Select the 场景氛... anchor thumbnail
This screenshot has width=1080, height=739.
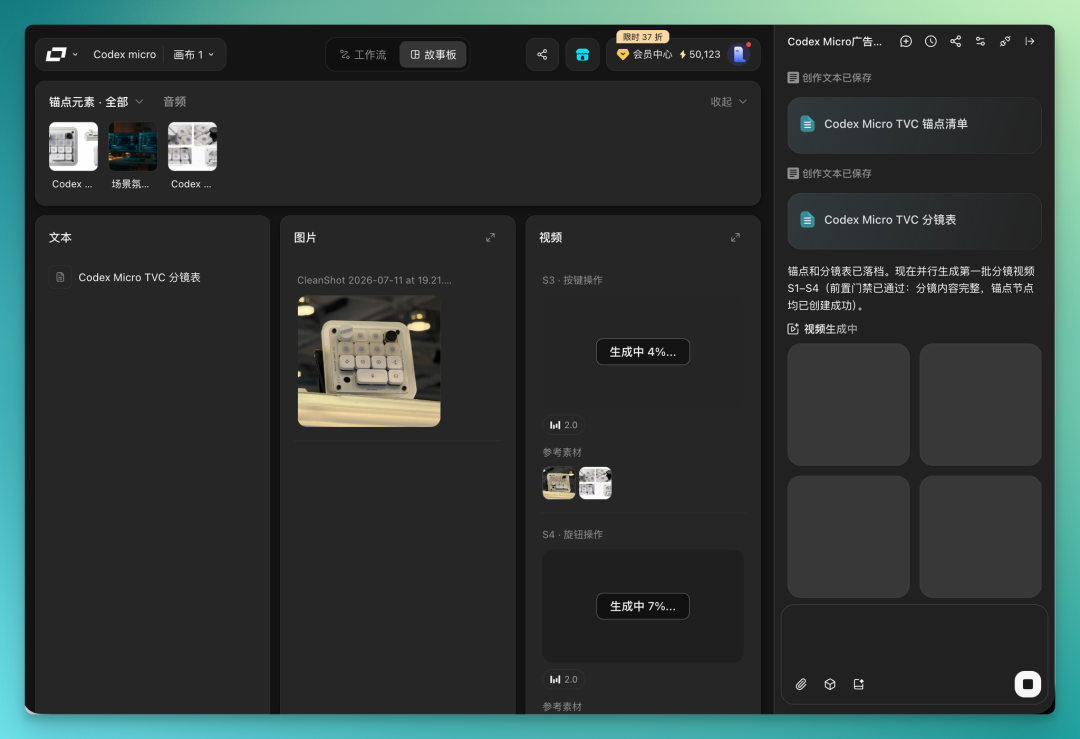click(x=133, y=147)
